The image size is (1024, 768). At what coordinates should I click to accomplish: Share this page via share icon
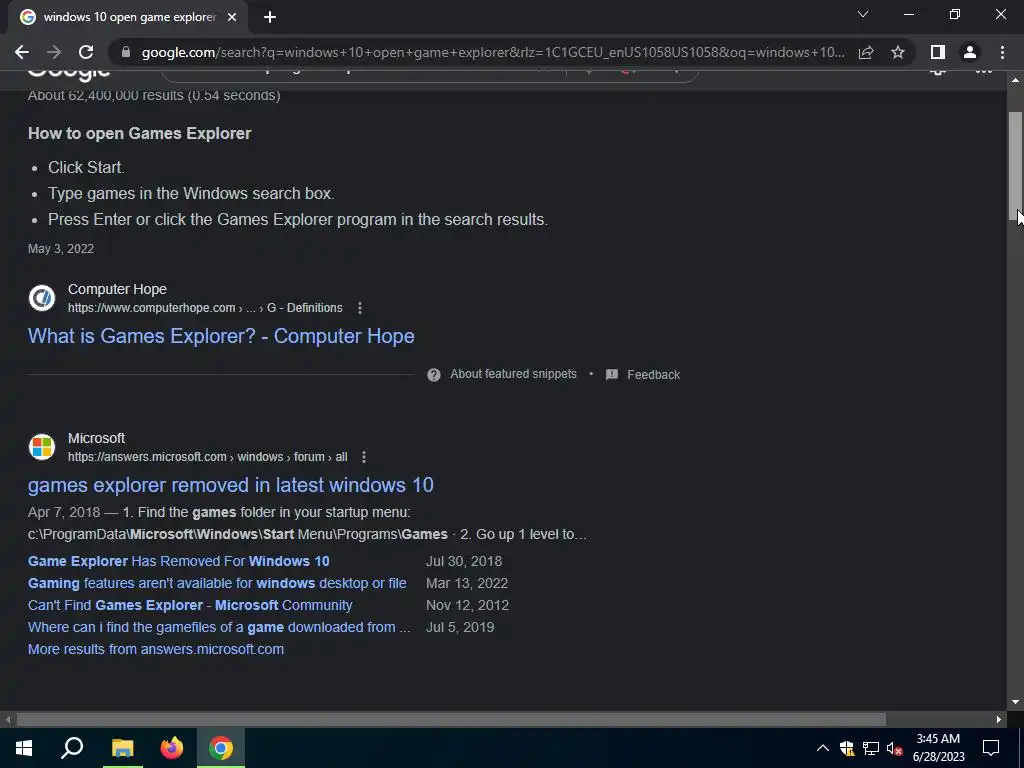click(866, 52)
